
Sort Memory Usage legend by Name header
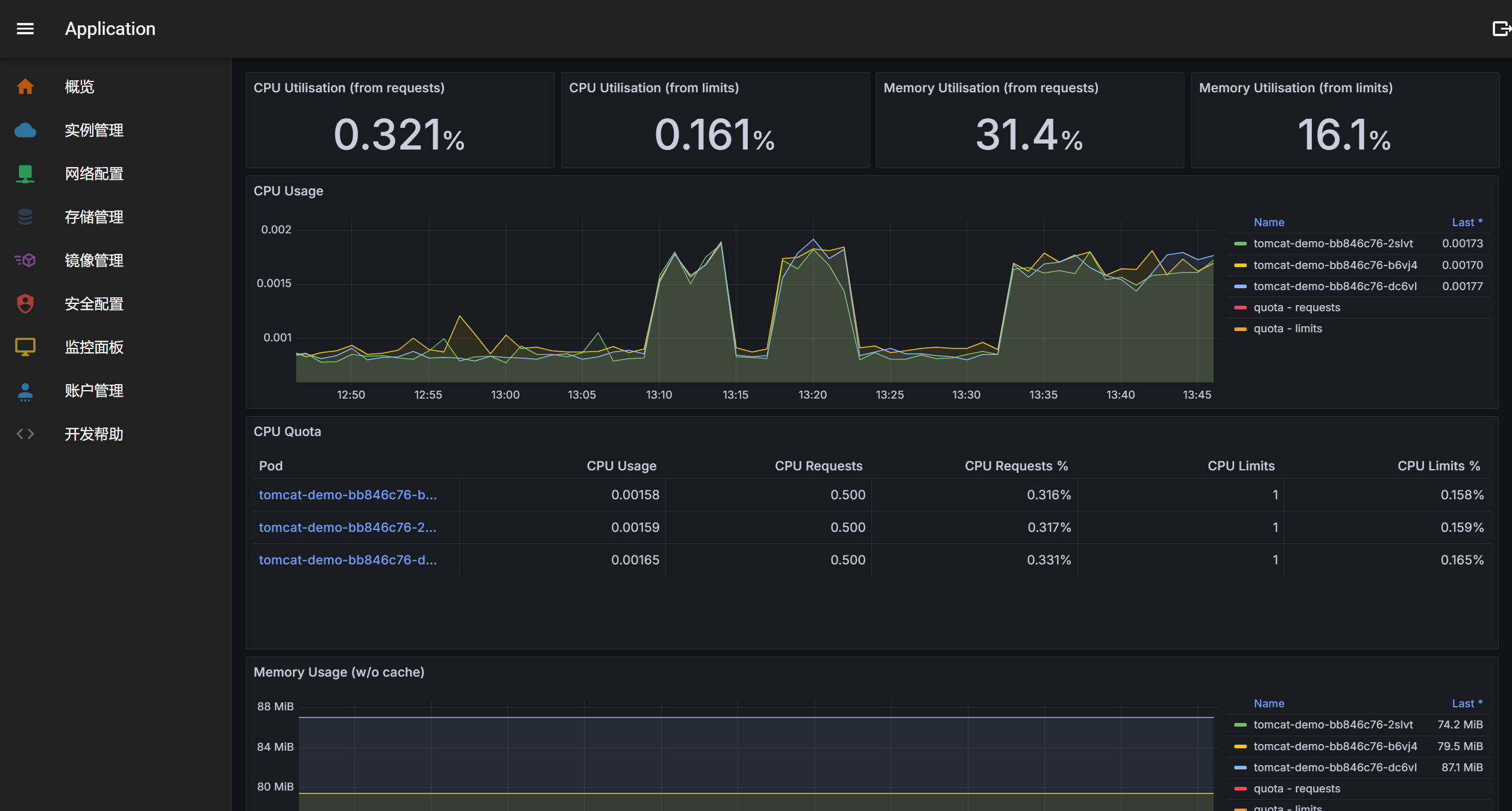point(1269,704)
